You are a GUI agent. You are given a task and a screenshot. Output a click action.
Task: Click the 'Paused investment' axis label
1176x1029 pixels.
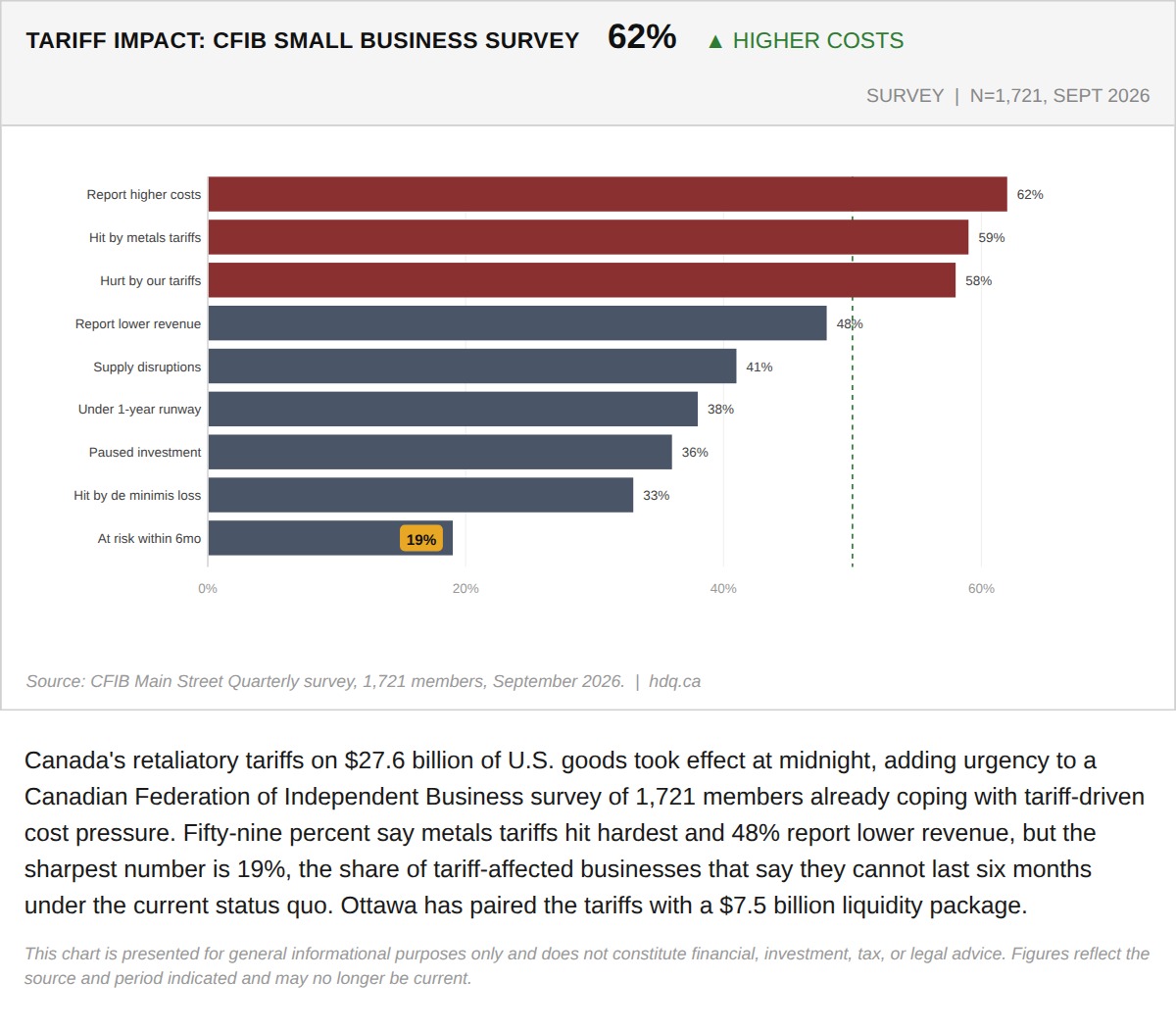click(x=145, y=452)
